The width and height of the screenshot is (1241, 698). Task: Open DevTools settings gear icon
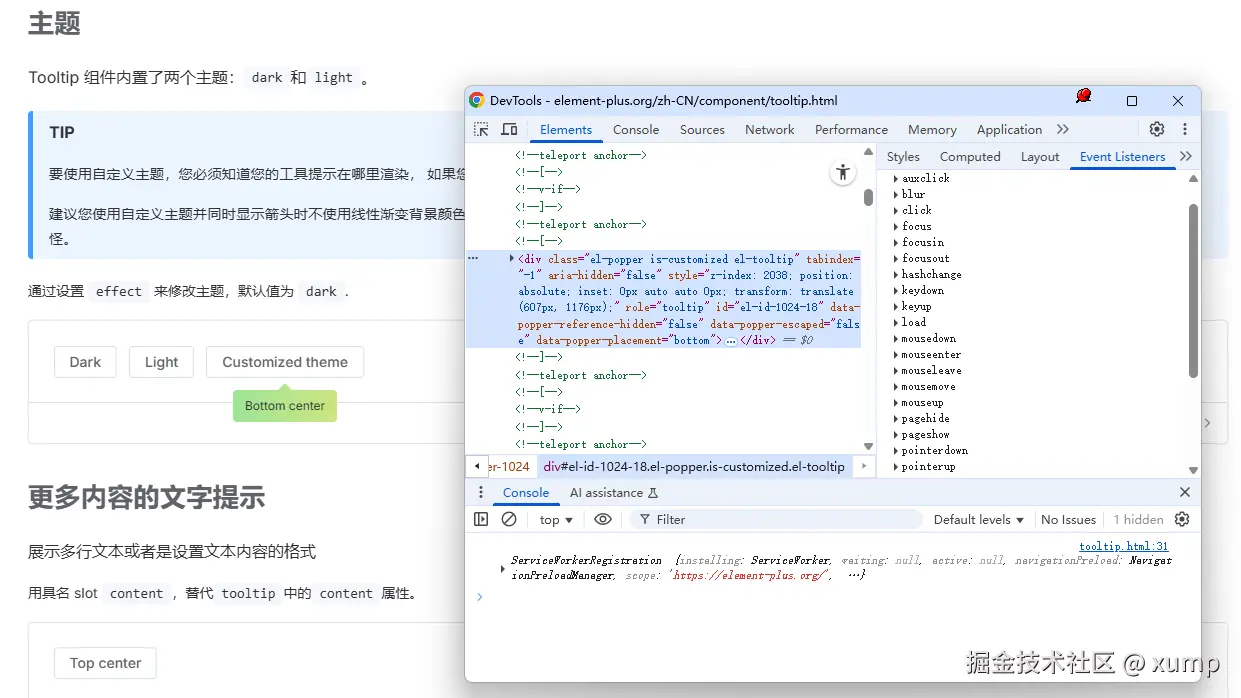coord(1157,129)
